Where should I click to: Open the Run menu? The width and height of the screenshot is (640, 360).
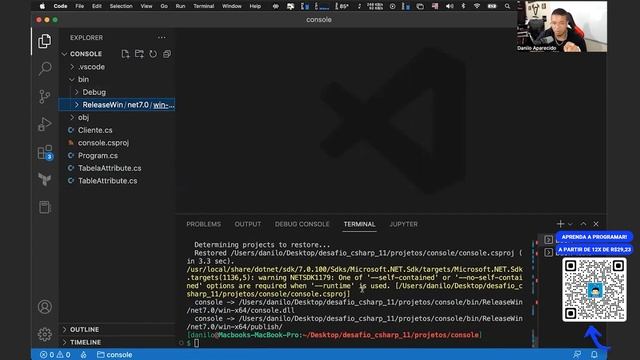[180, 6]
